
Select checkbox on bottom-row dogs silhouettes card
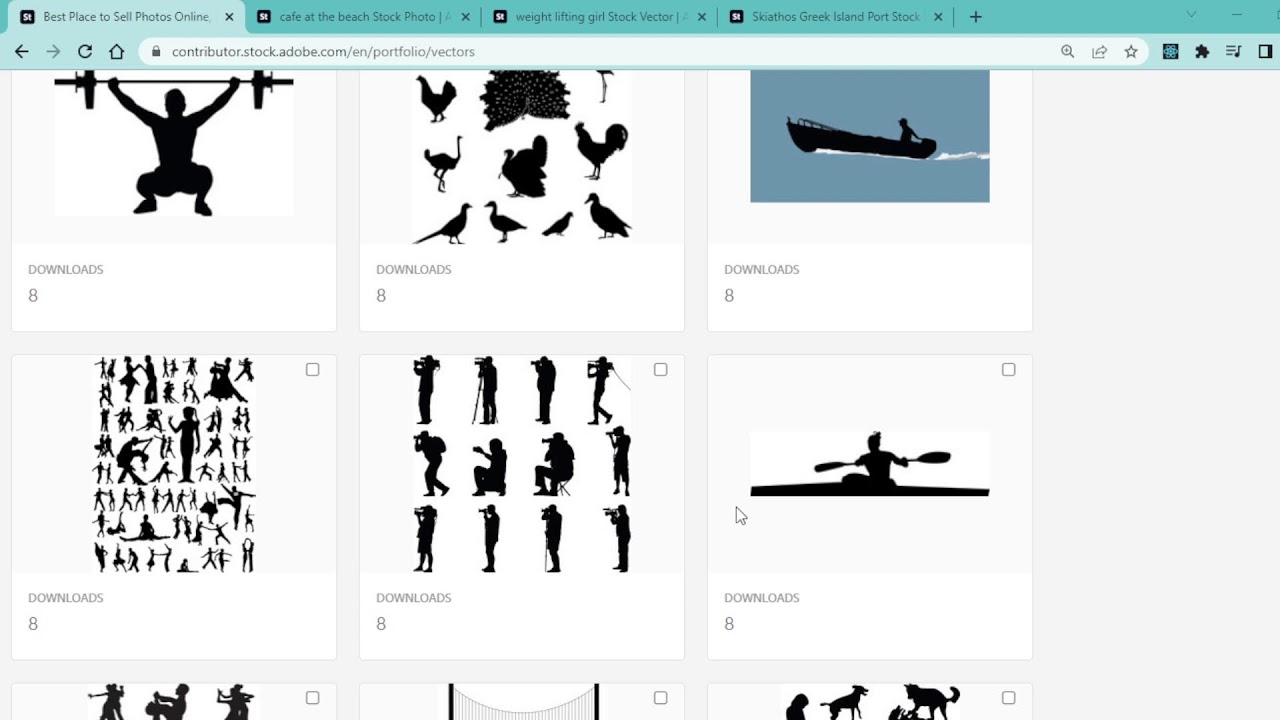pyautogui.click(x=1008, y=698)
